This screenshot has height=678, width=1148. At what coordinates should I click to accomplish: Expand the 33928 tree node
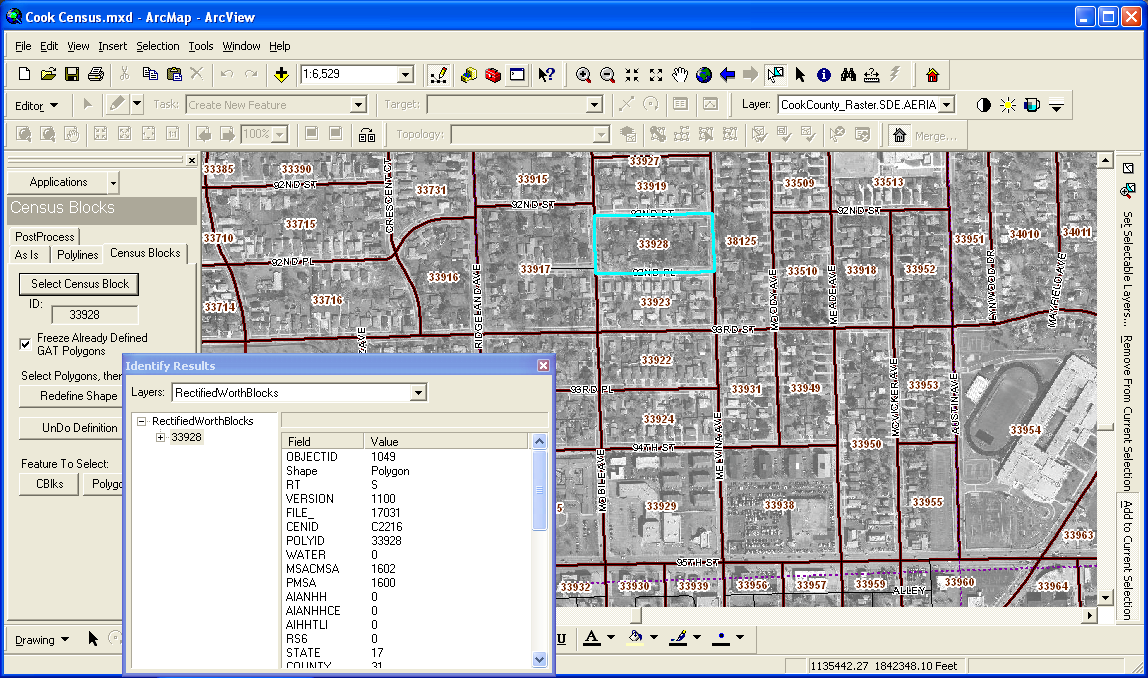[161, 437]
